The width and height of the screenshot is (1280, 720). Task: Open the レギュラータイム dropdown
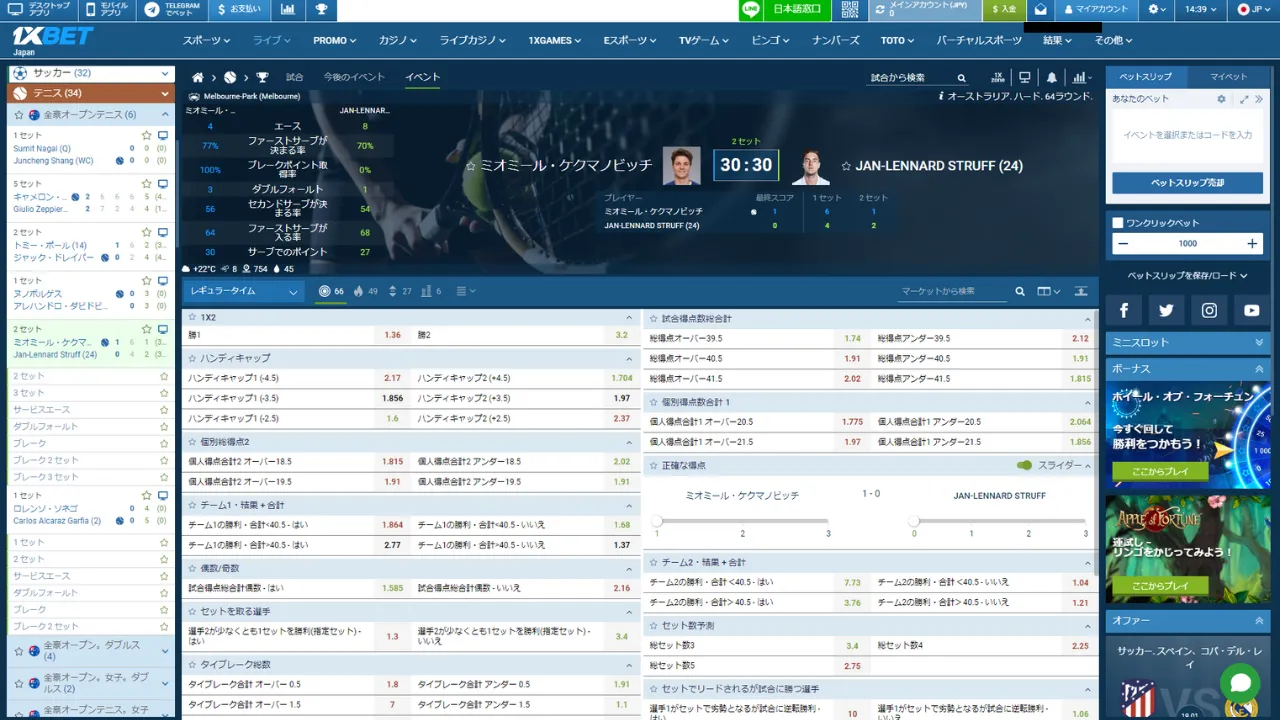coord(244,292)
